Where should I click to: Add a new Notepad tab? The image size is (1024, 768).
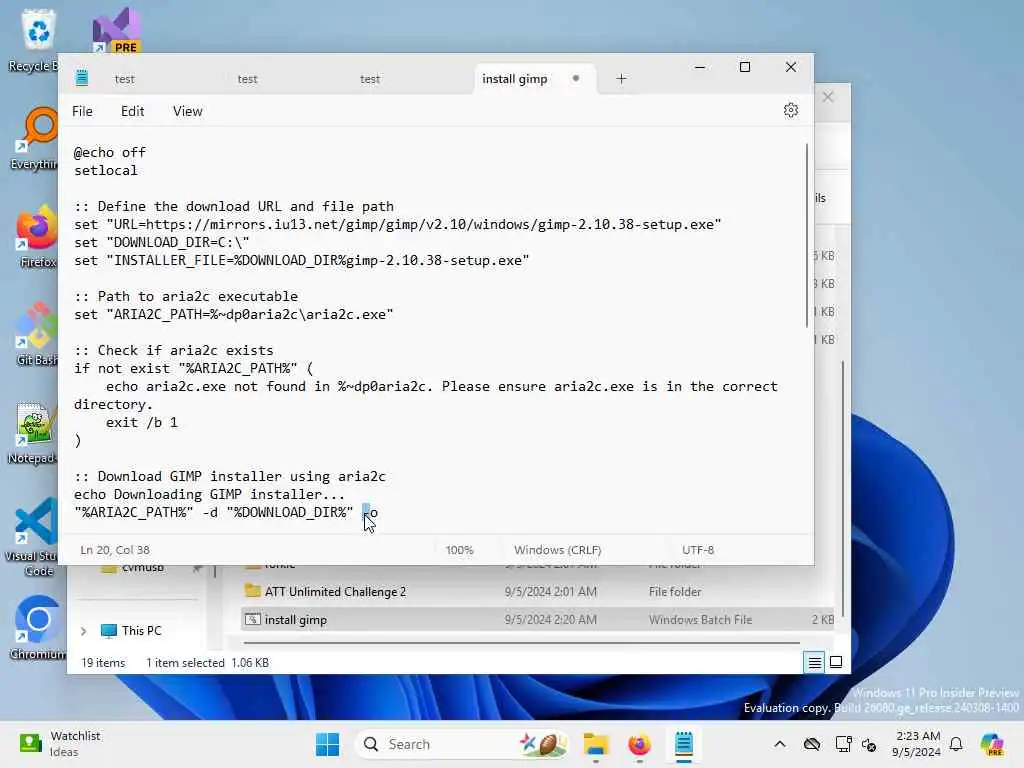click(x=621, y=79)
